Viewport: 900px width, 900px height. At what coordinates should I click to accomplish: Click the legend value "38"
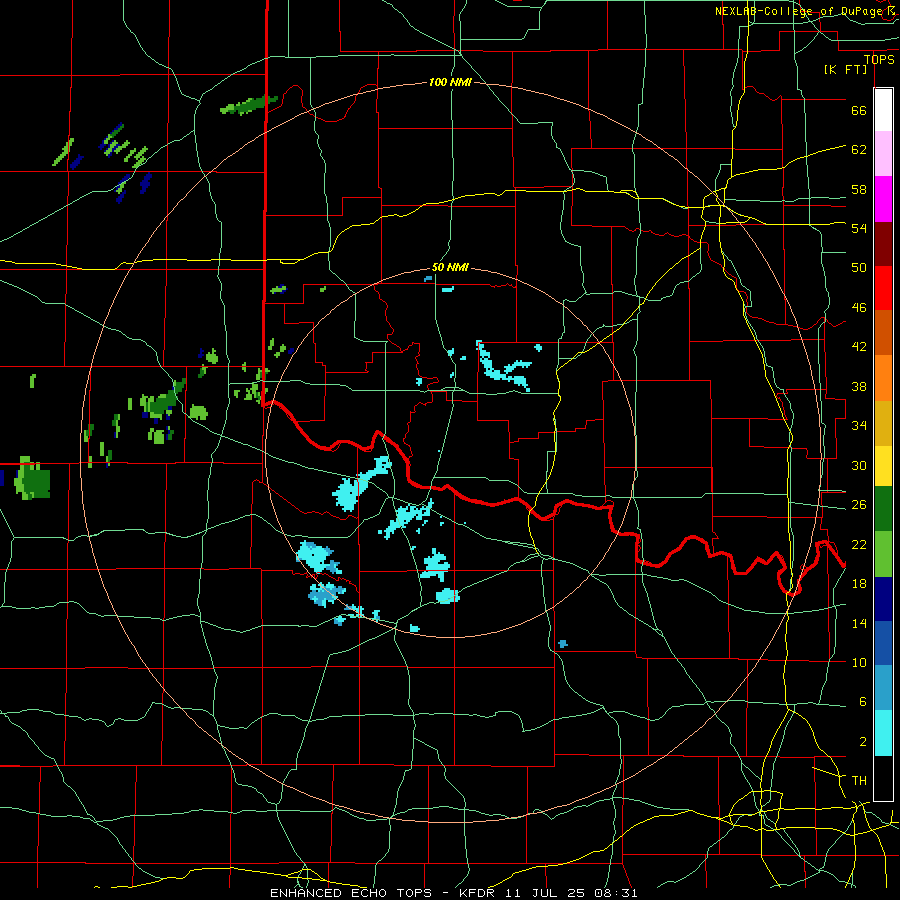[x=859, y=386]
